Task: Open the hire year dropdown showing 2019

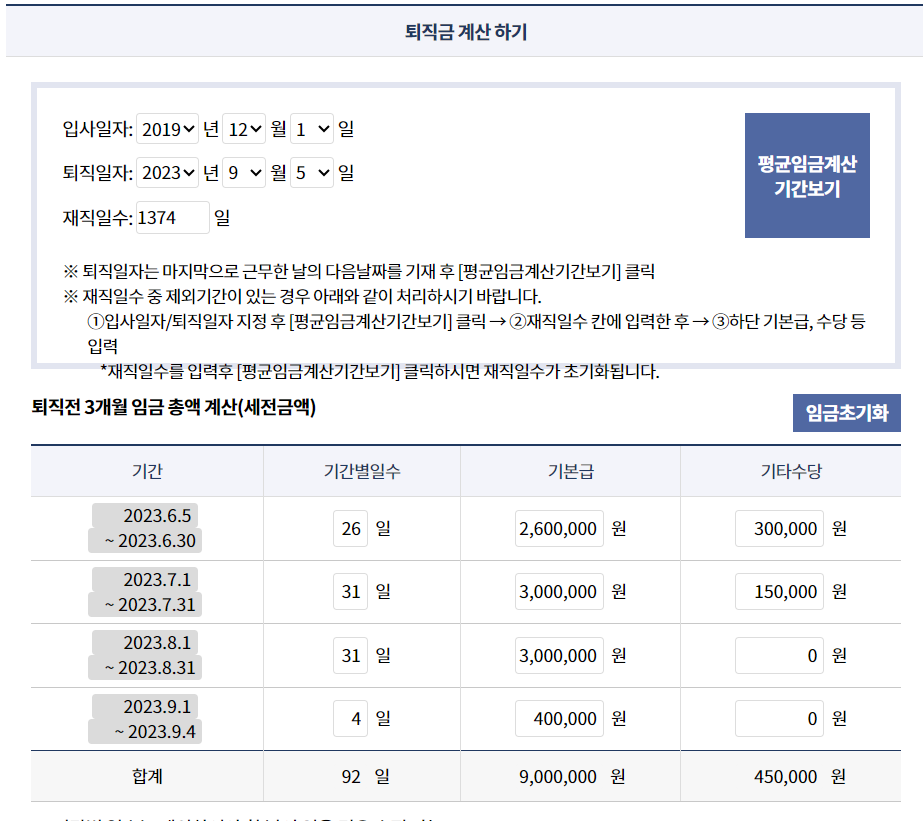Action: pyautogui.click(x=167, y=128)
